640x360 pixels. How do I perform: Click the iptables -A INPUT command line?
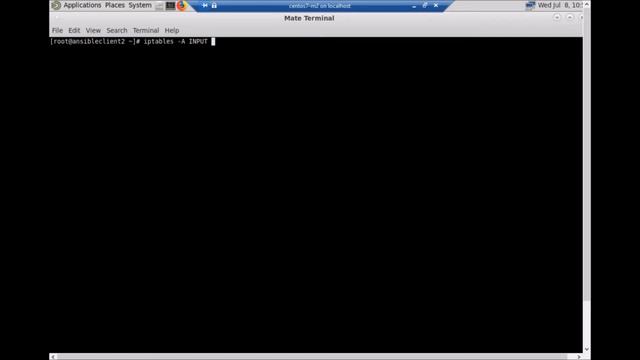coord(176,42)
